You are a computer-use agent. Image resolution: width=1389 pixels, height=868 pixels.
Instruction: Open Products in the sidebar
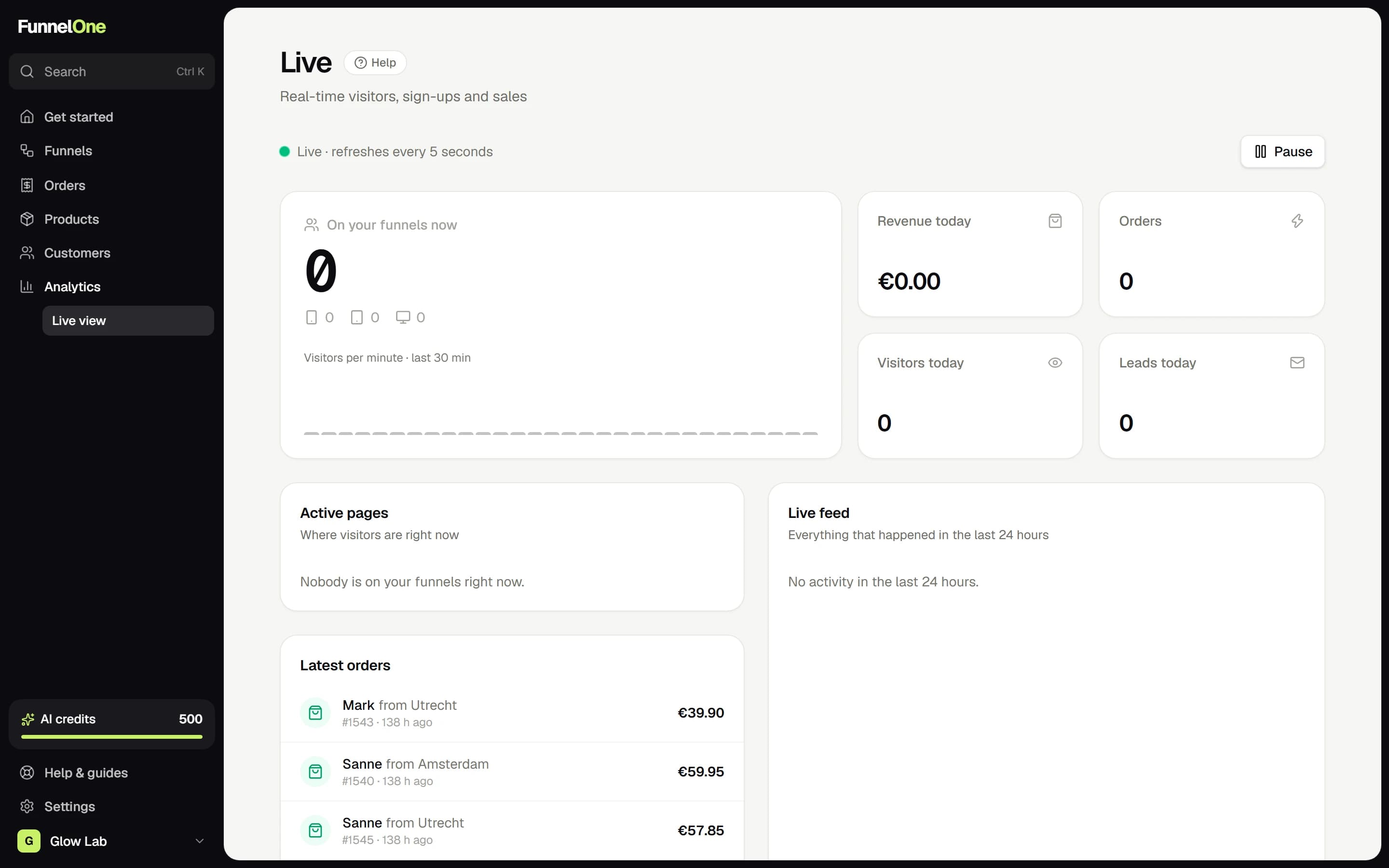pos(112,219)
